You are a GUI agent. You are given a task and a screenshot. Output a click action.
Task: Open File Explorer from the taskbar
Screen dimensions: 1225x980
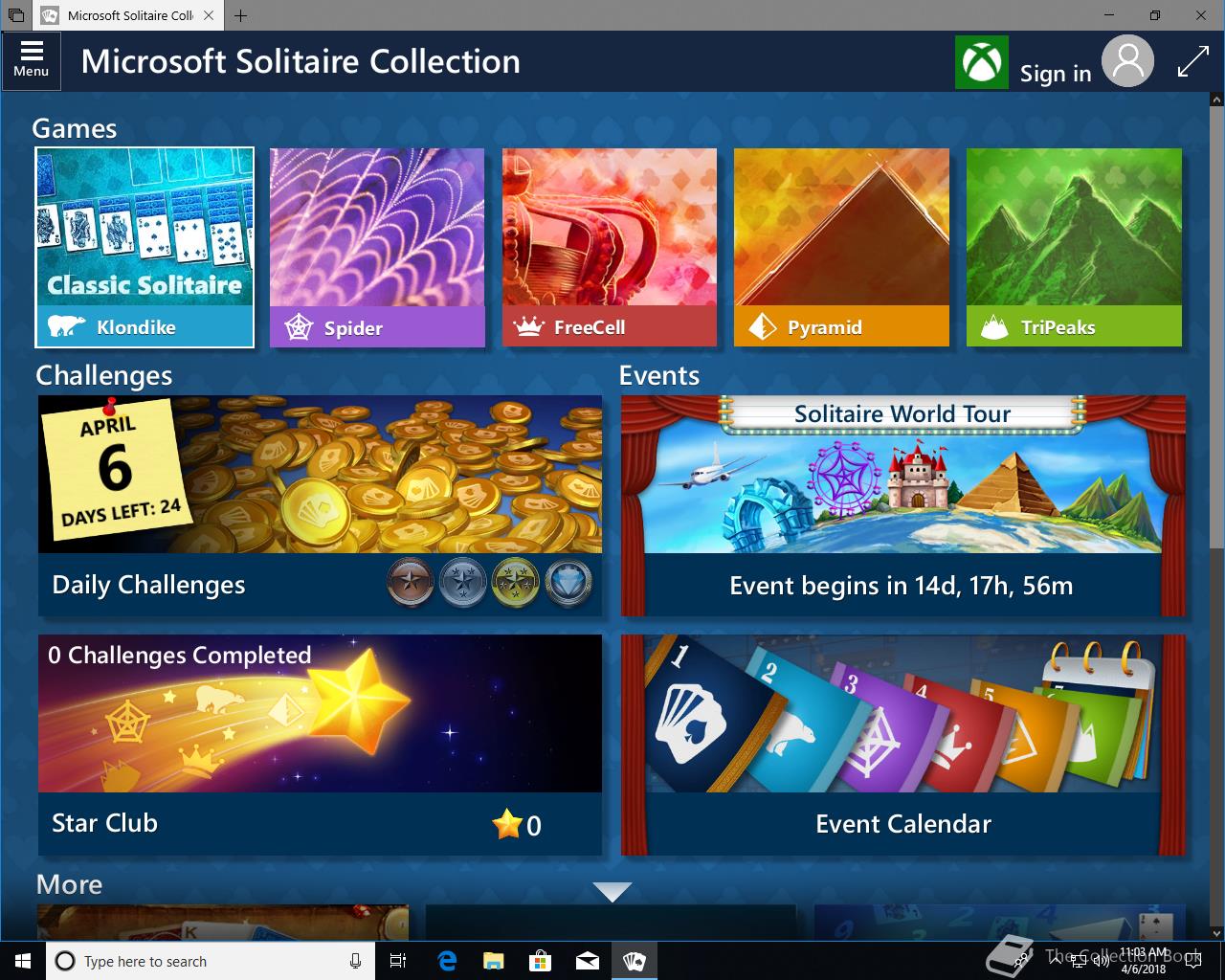pyautogui.click(x=494, y=961)
